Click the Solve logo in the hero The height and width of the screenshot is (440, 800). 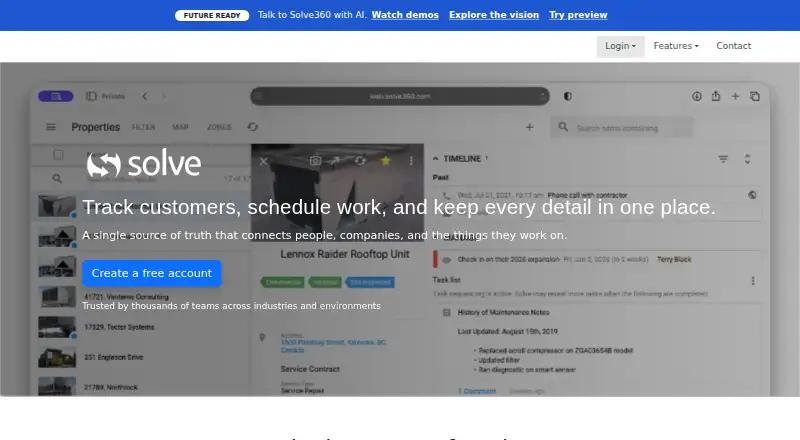point(144,163)
